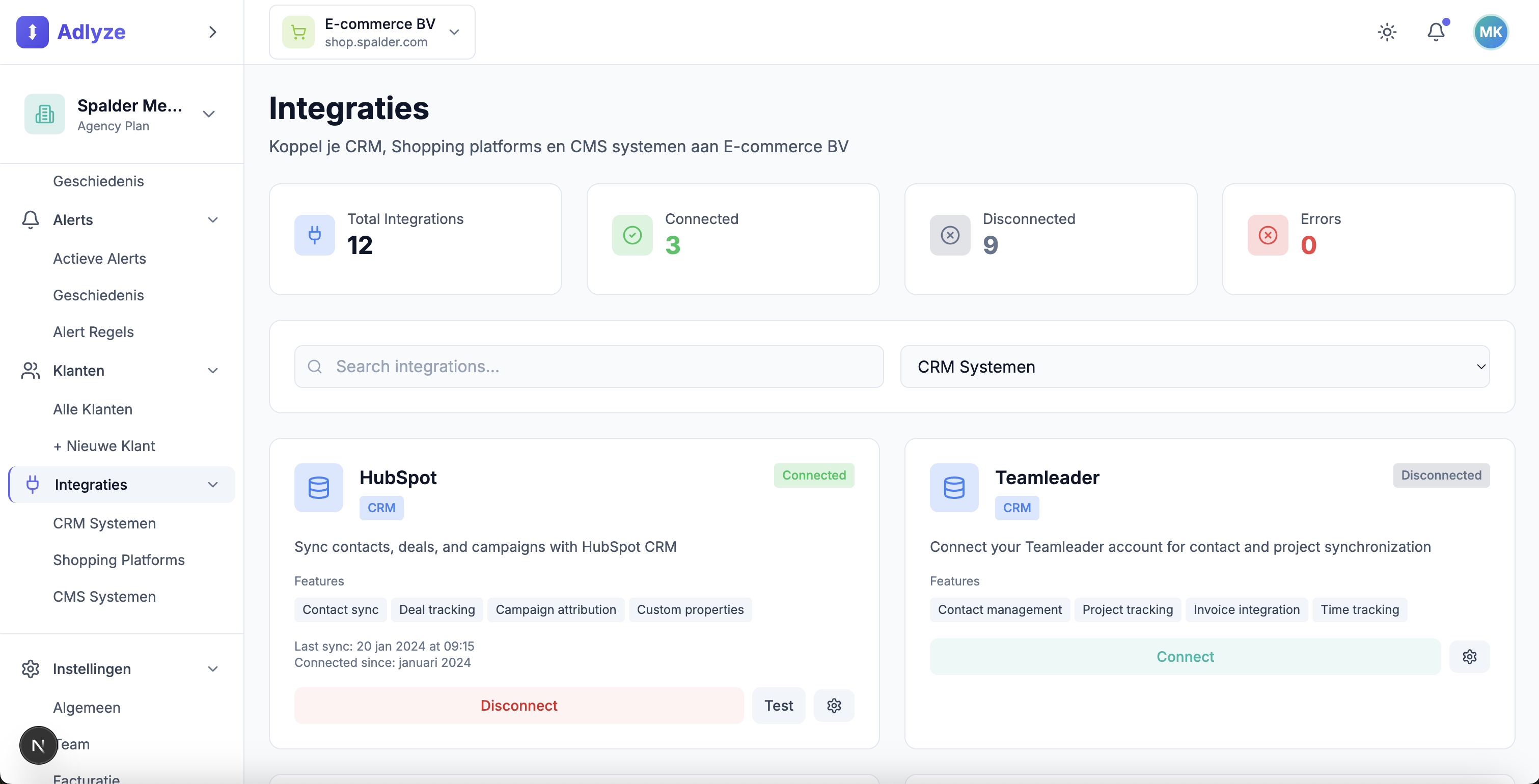Open HubSpot integration settings gear
The height and width of the screenshot is (784, 1539).
click(x=834, y=705)
